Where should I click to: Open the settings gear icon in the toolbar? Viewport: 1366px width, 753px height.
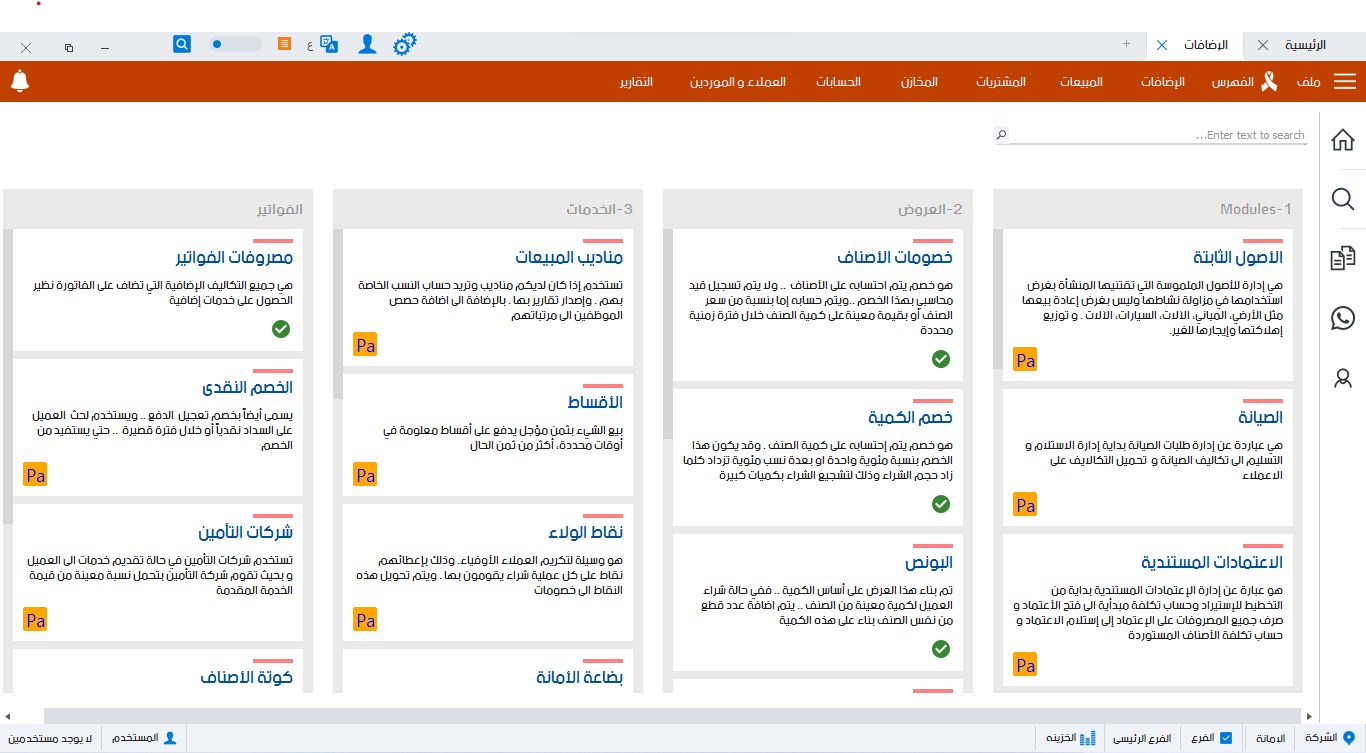click(x=405, y=44)
